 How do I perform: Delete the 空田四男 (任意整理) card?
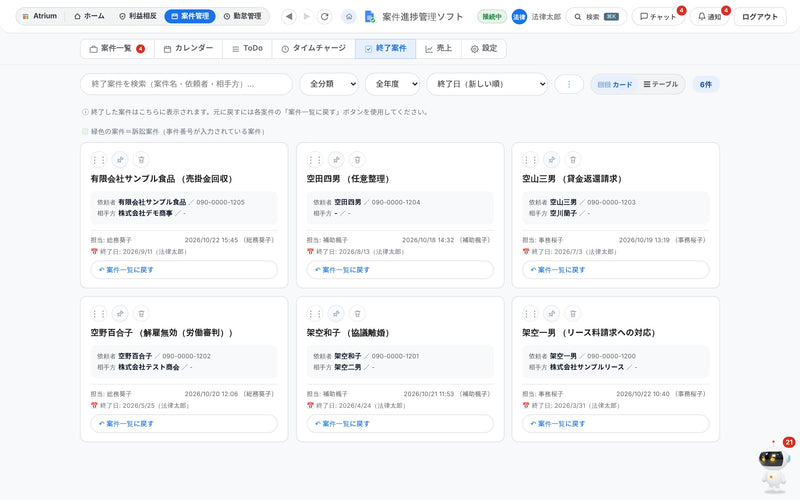(357, 160)
